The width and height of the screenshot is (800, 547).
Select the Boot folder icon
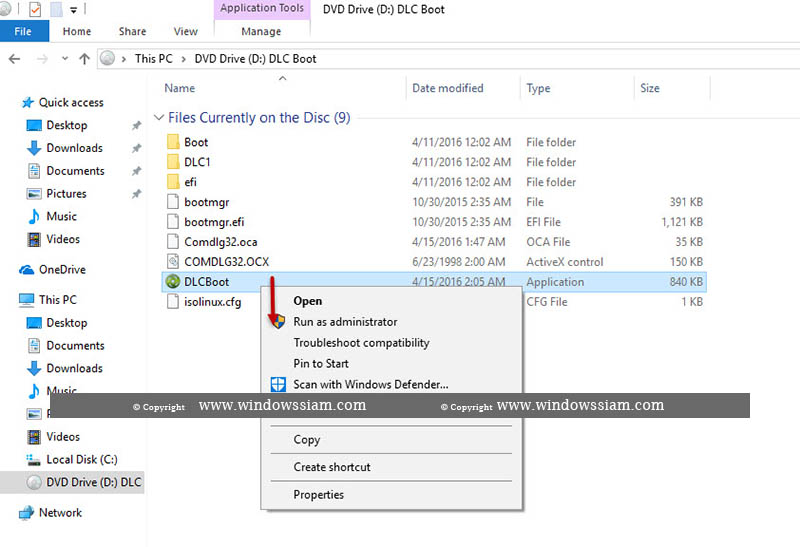coord(173,141)
